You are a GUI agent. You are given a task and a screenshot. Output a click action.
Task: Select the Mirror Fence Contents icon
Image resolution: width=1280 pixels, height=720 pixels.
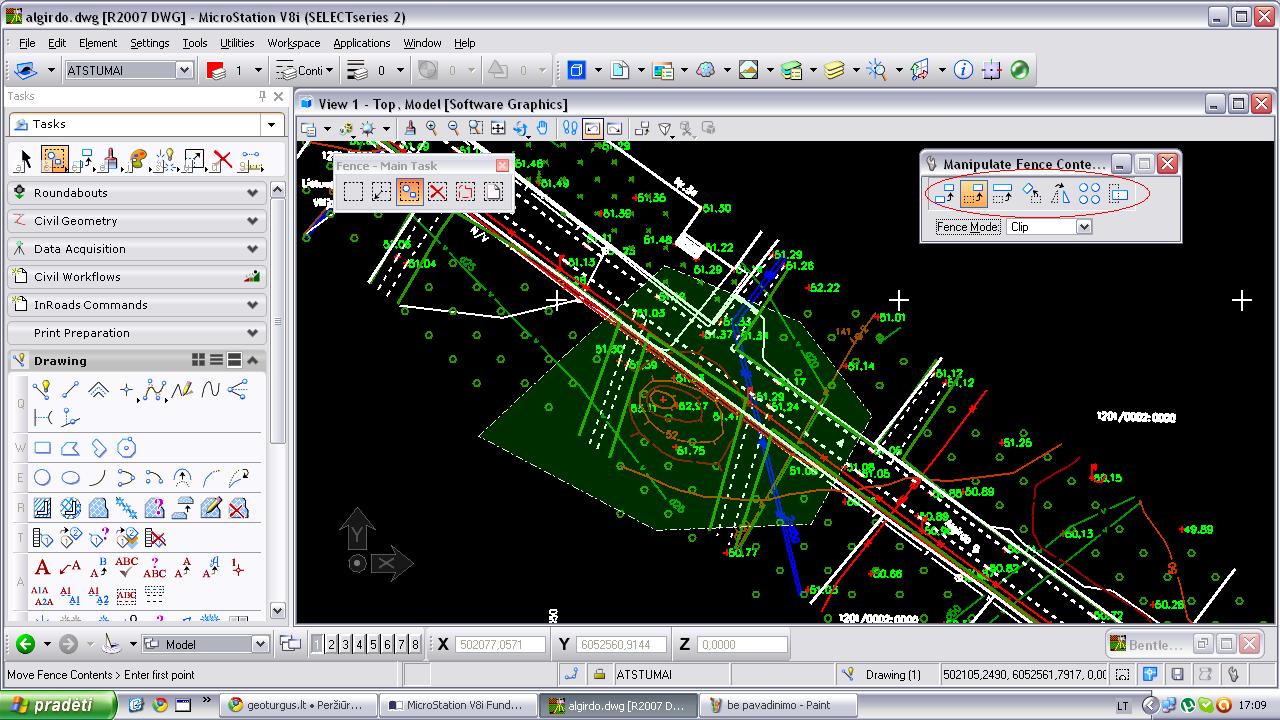pos(1061,195)
